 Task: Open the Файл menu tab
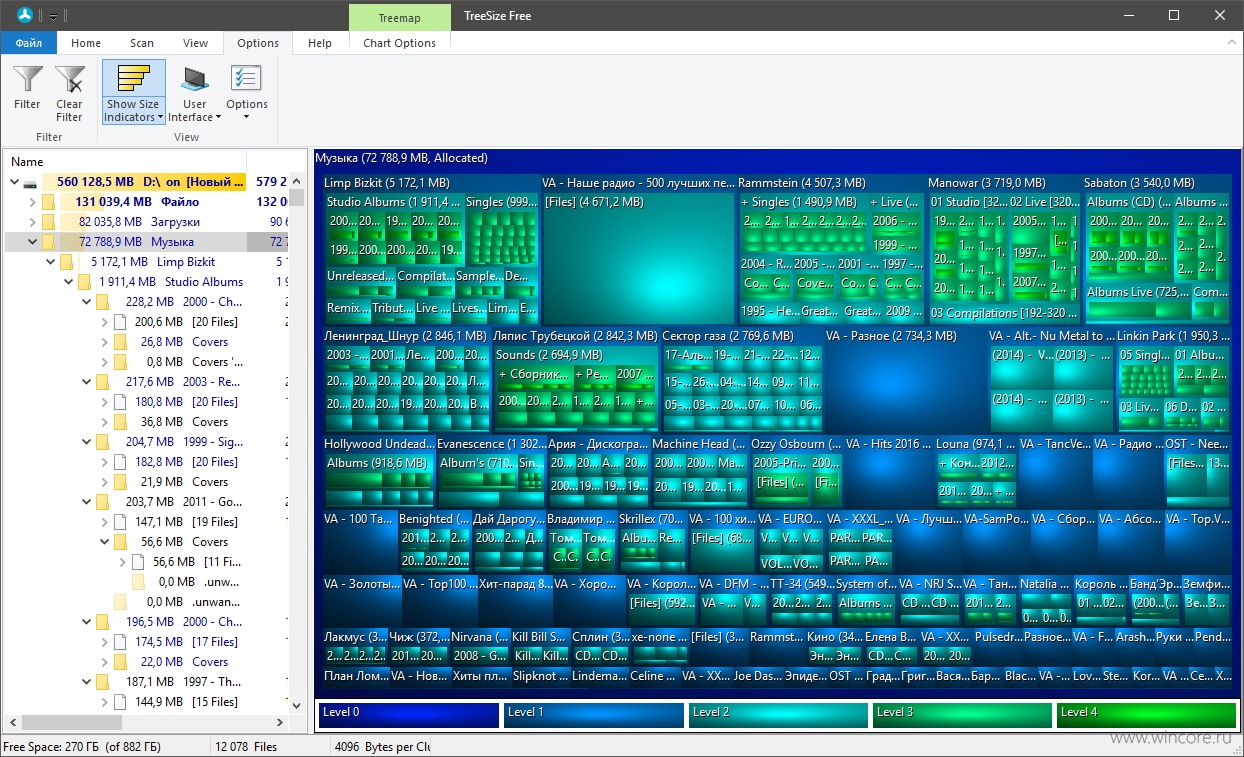click(29, 43)
